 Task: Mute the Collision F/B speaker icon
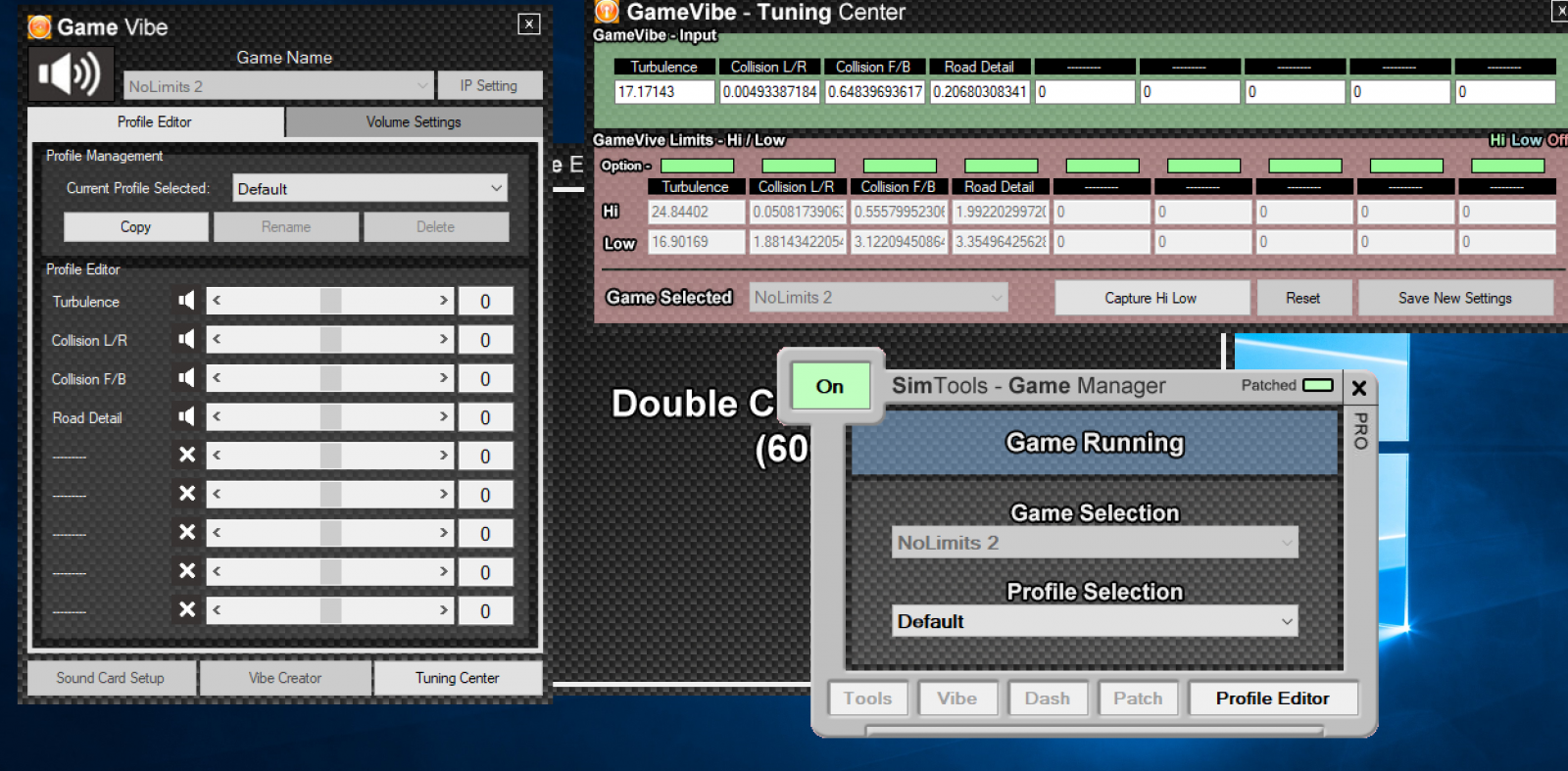point(186,378)
